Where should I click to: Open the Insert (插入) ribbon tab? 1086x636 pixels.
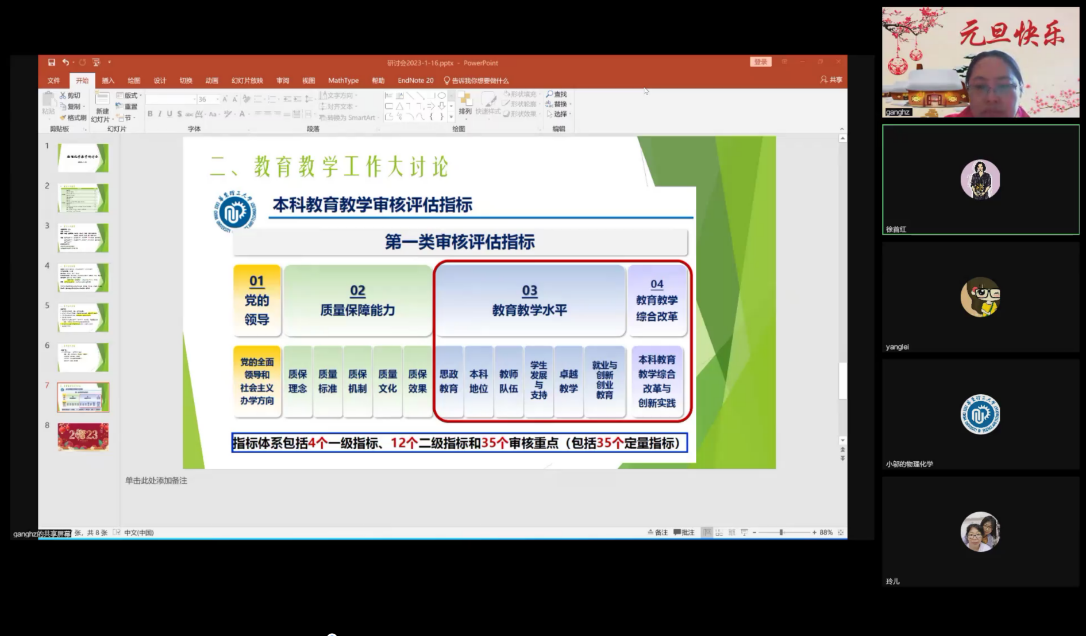[x=108, y=80]
